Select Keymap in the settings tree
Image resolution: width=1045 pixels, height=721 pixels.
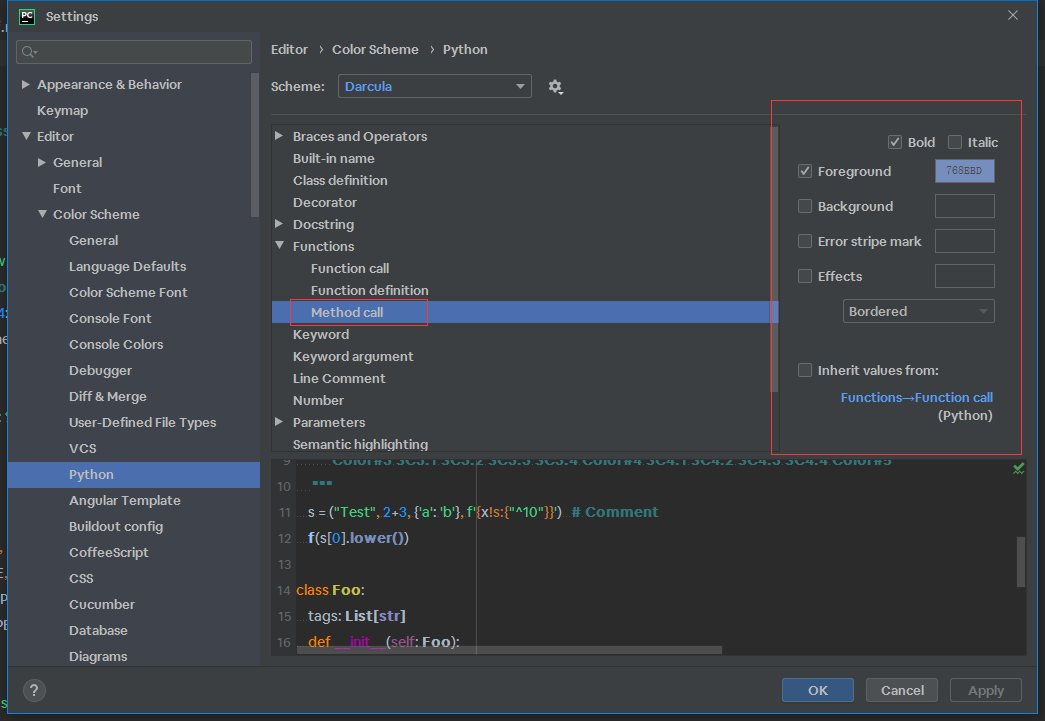point(63,111)
